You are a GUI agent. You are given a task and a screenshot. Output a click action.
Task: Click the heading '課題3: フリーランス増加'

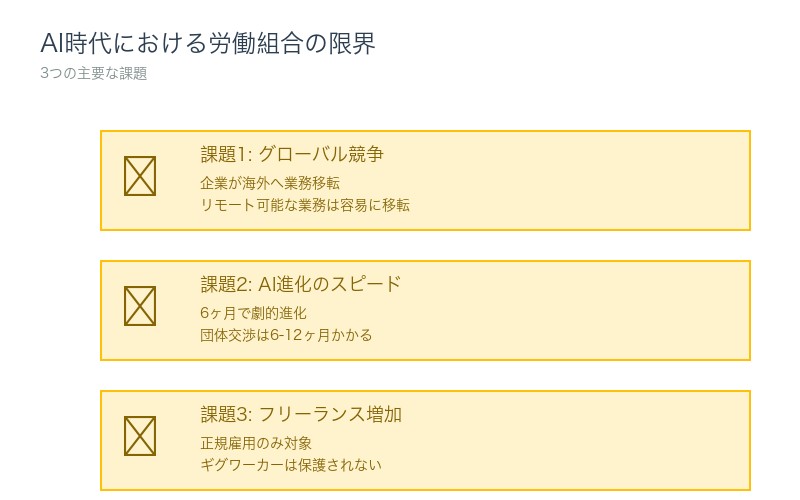click(300, 414)
